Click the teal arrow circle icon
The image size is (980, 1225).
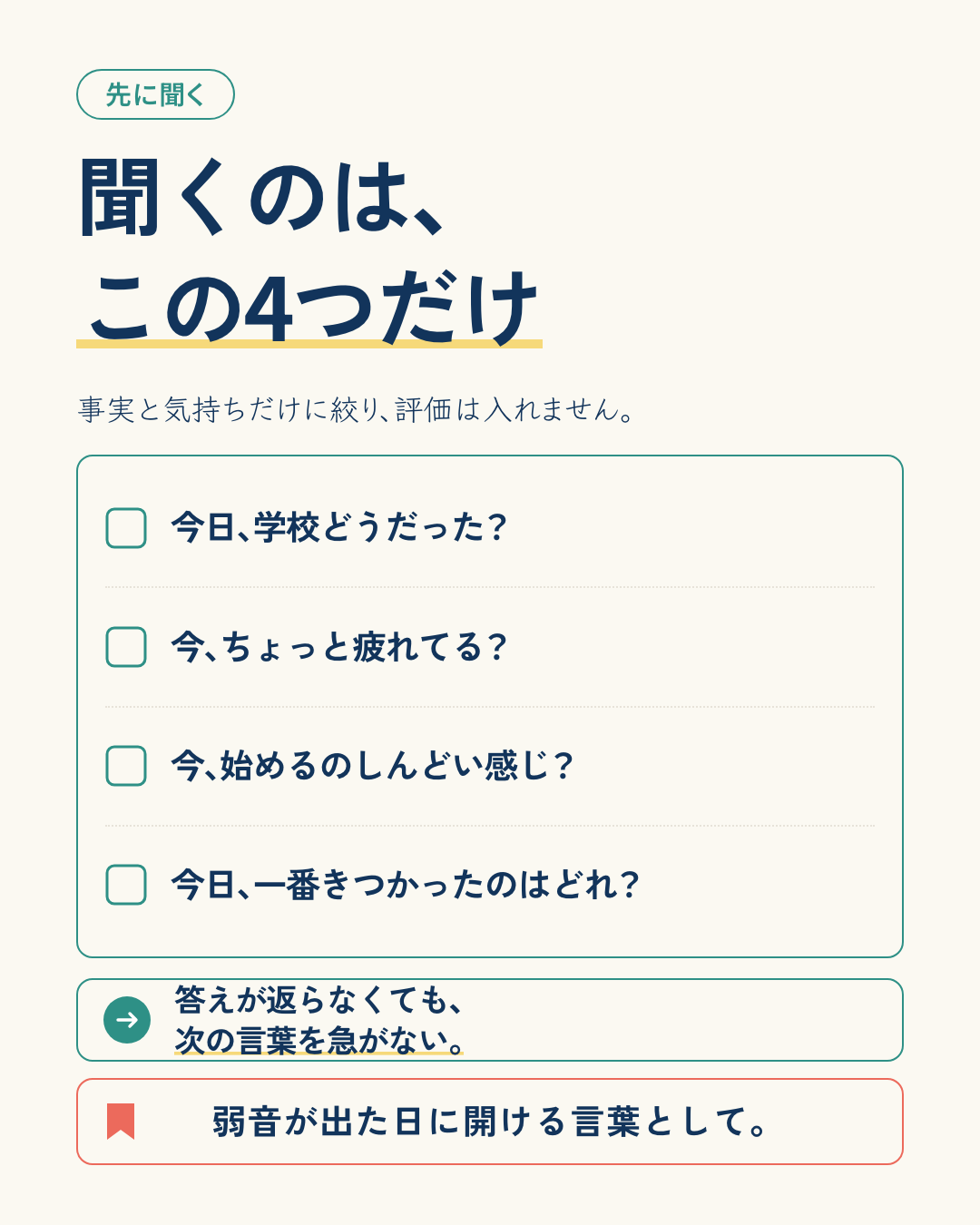(127, 1020)
